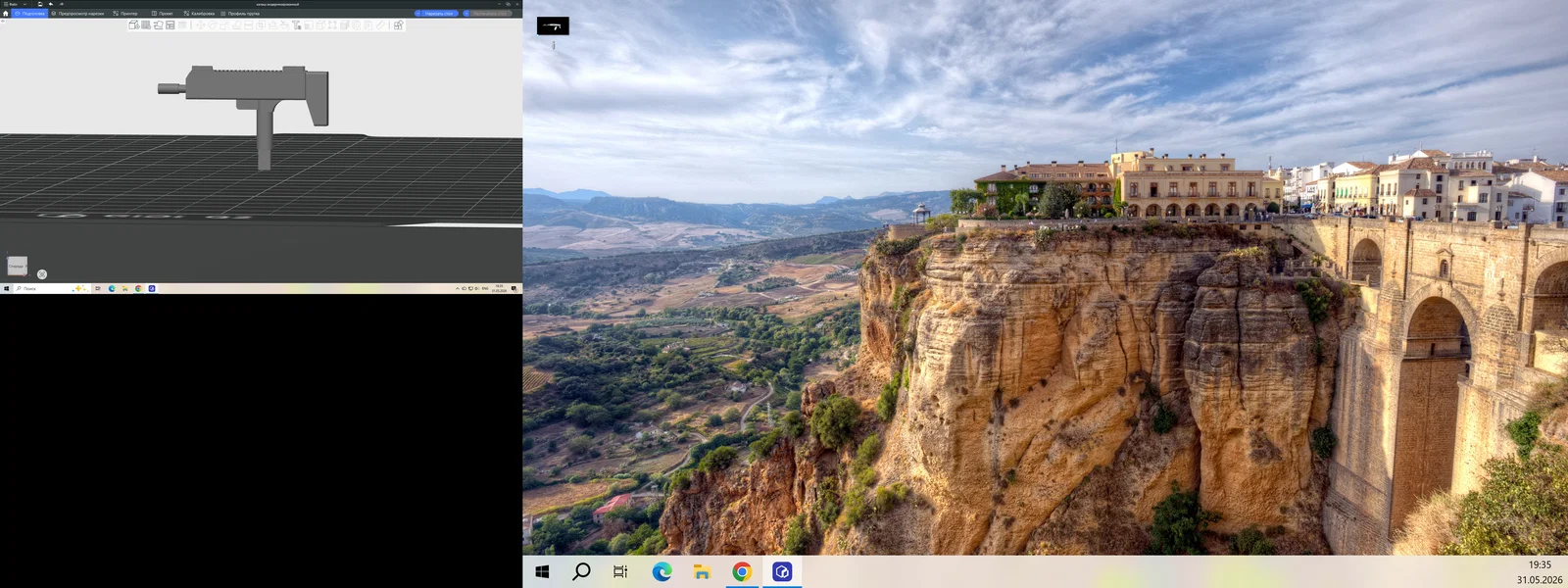Image resolution: width=1568 pixels, height=588 pixels.
Task: Select the move tool icon
Action: click(x=200, y=25)
